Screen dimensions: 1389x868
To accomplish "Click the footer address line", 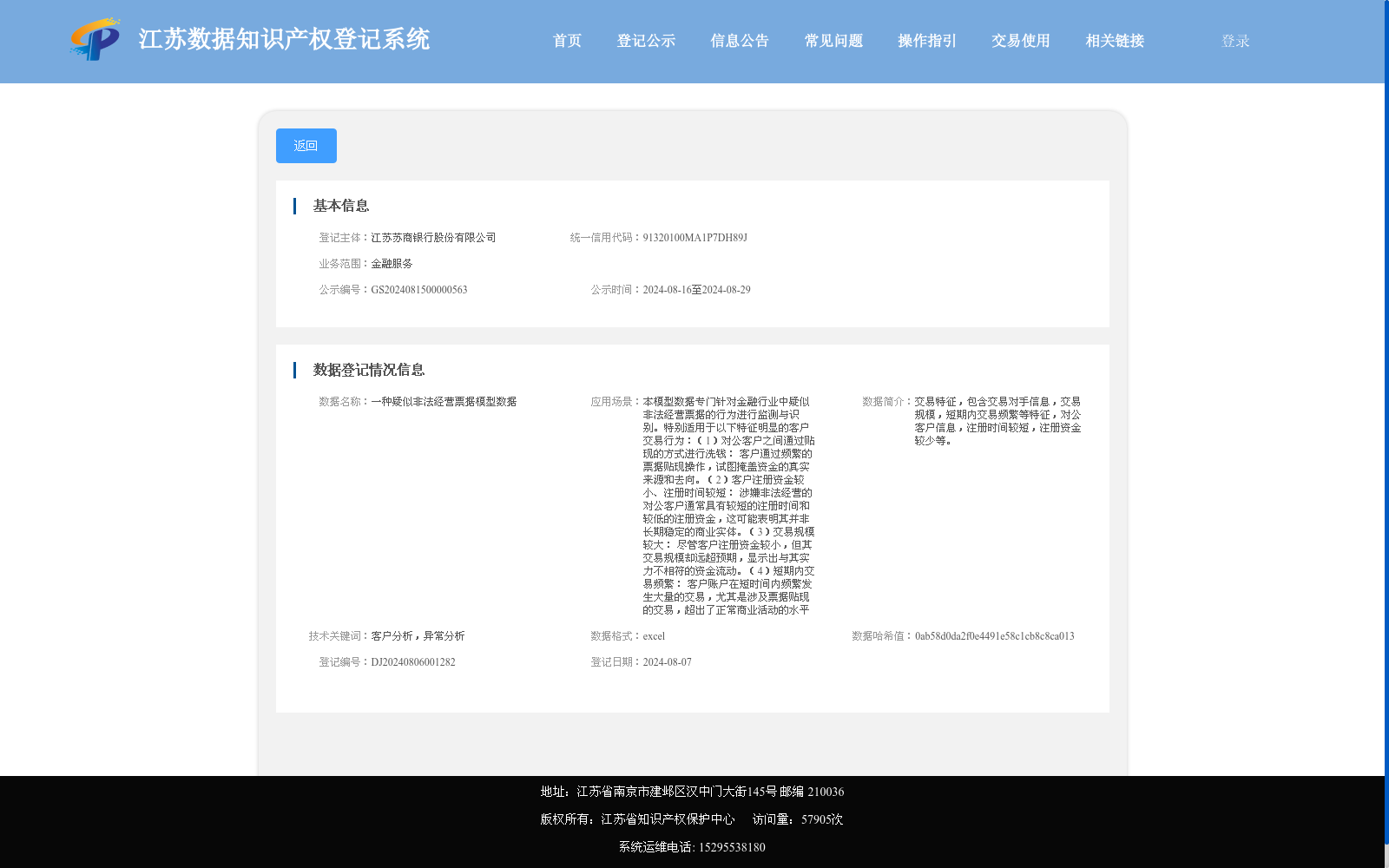I will coord(692,792).
